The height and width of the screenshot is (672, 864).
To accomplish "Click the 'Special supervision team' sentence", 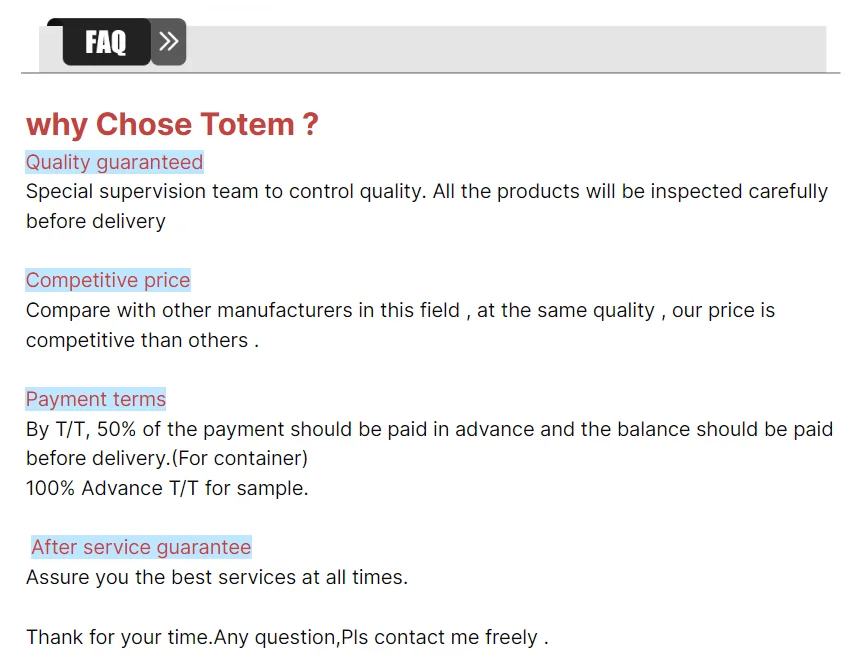I will (426, 191).
